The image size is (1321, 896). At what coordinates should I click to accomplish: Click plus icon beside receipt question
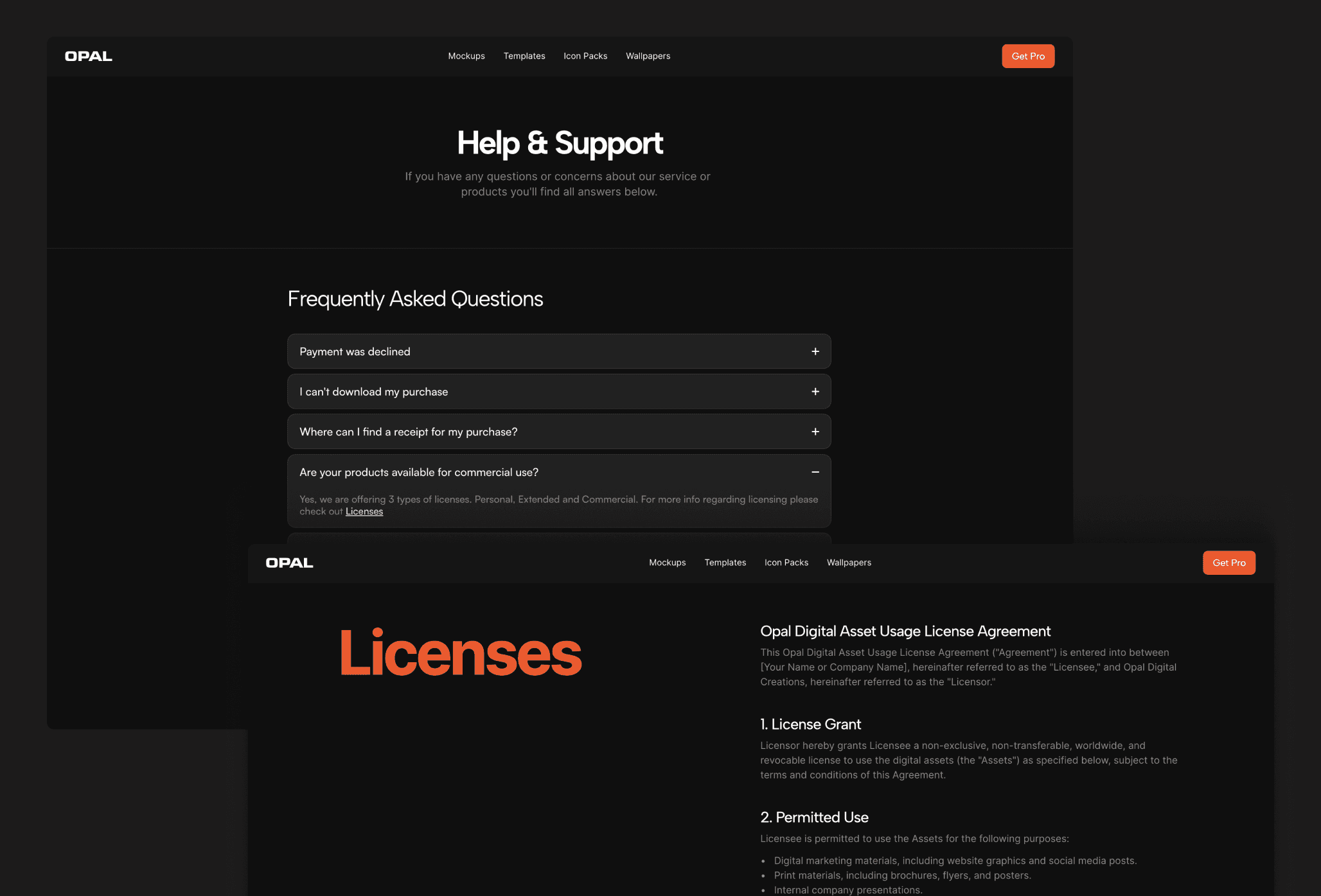coord(815,432)
